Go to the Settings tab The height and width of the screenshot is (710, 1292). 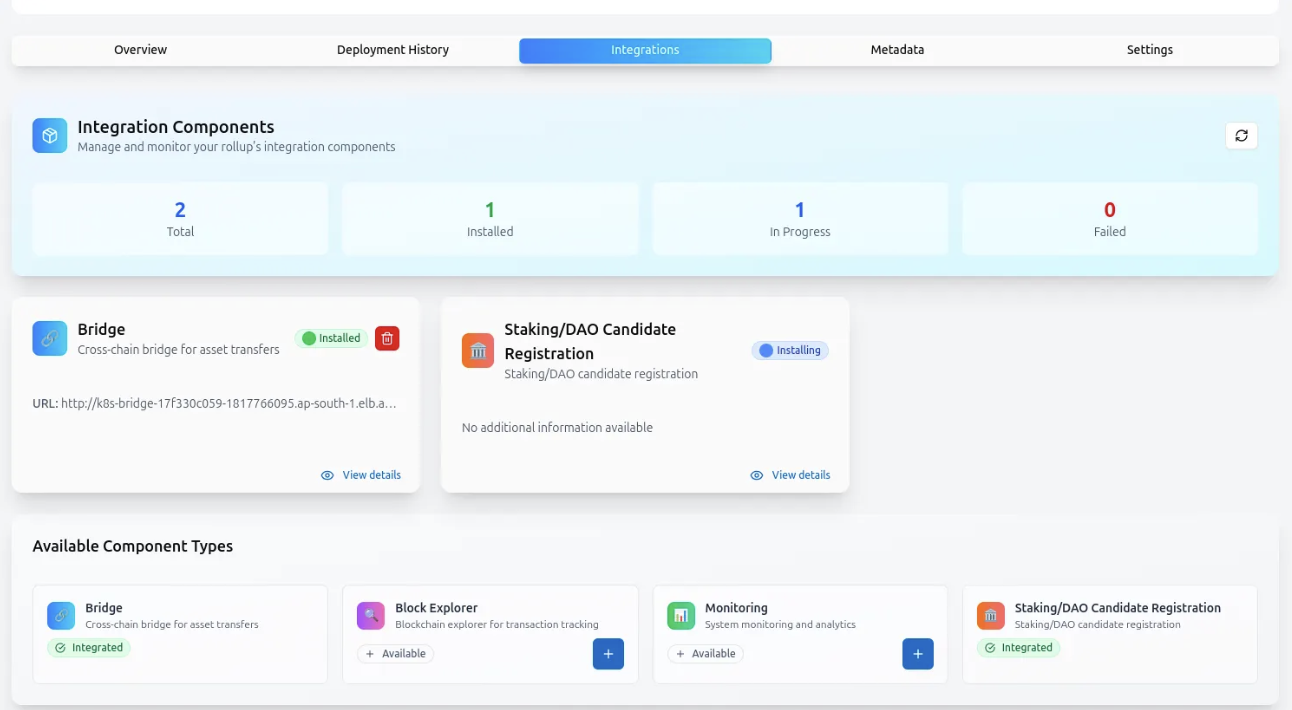click(x=1149, y=50)
